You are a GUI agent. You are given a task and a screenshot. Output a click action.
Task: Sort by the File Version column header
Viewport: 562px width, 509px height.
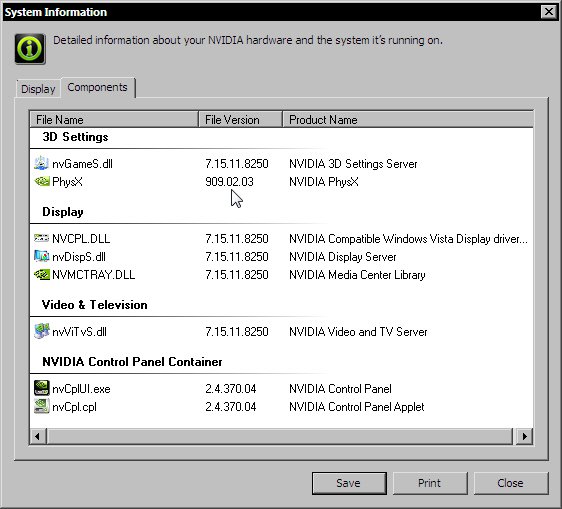coord(240,119)
